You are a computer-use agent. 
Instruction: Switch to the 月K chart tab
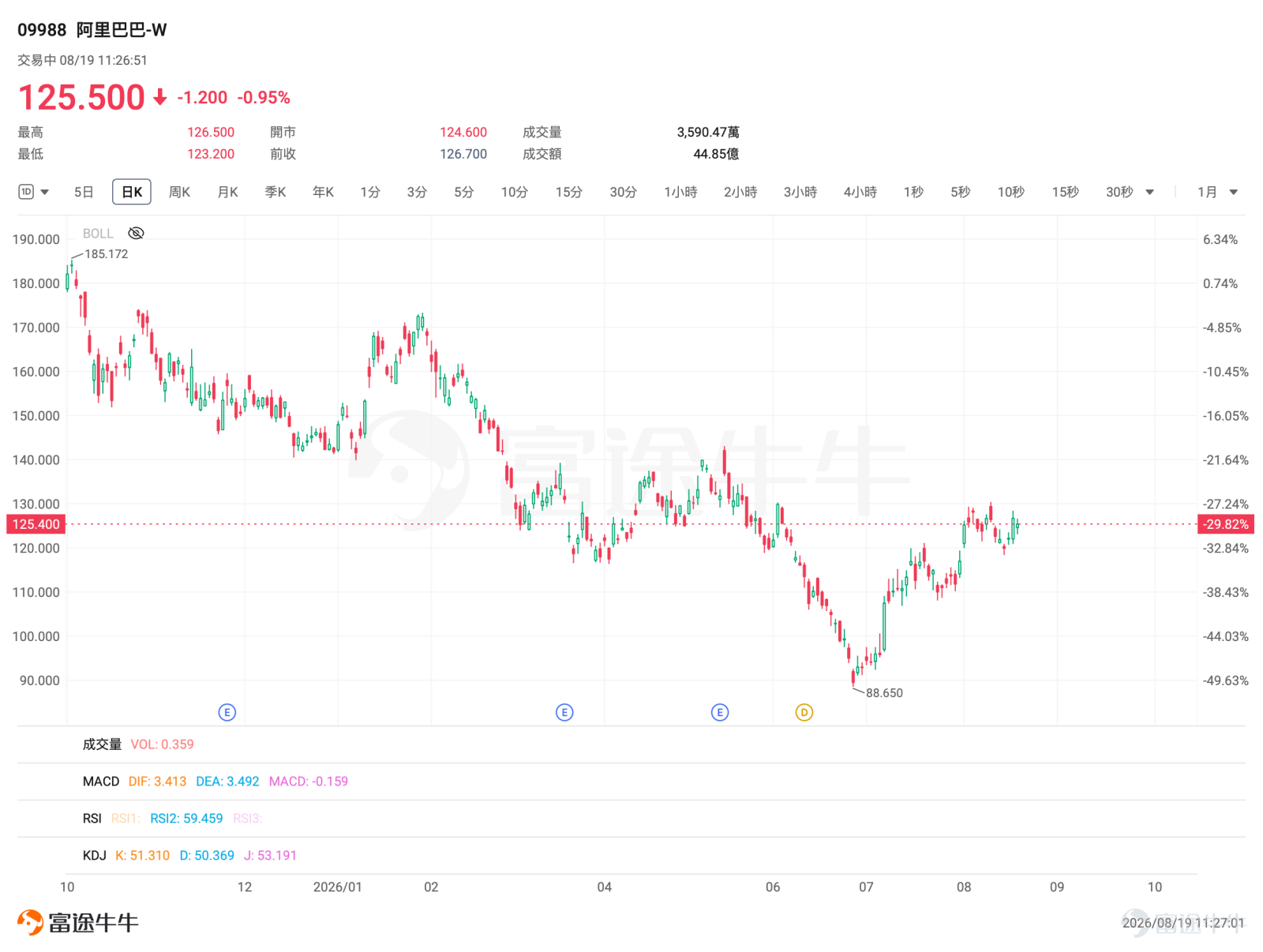(x=227, y=192)
